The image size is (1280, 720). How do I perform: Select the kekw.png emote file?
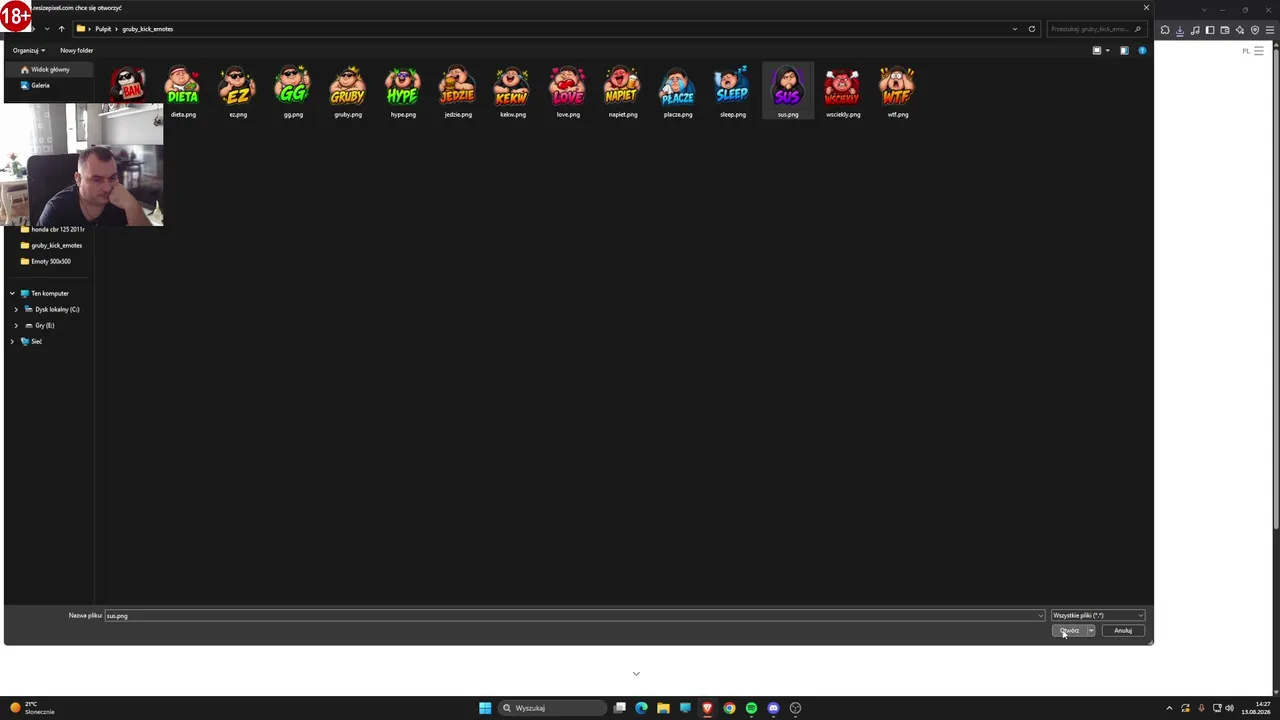click(513, 92)
